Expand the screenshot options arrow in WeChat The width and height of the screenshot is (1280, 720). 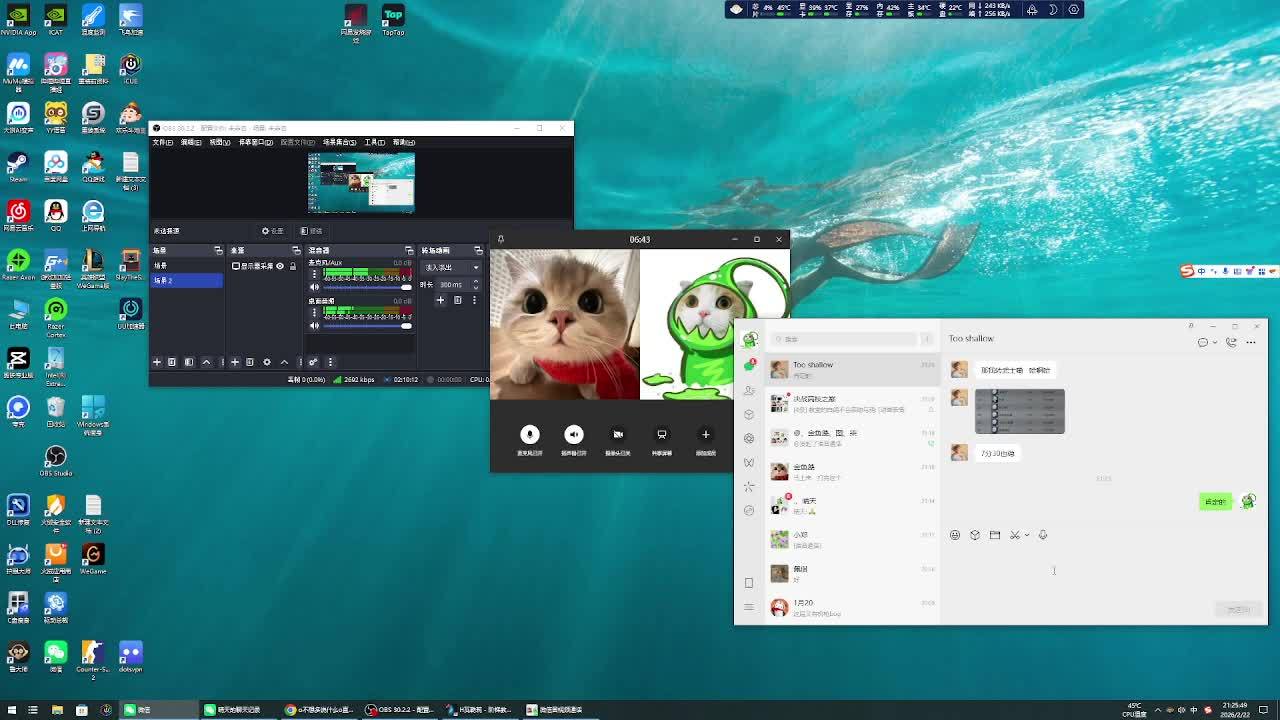[1027, 535]
